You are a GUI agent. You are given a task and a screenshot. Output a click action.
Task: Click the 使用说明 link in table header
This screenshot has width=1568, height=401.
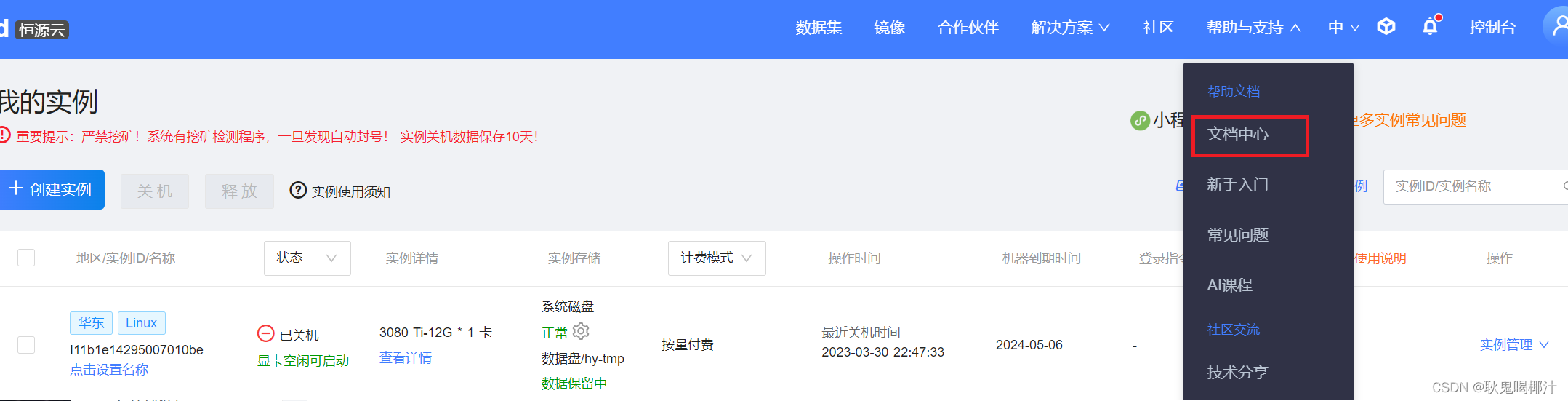[1380, 258]
